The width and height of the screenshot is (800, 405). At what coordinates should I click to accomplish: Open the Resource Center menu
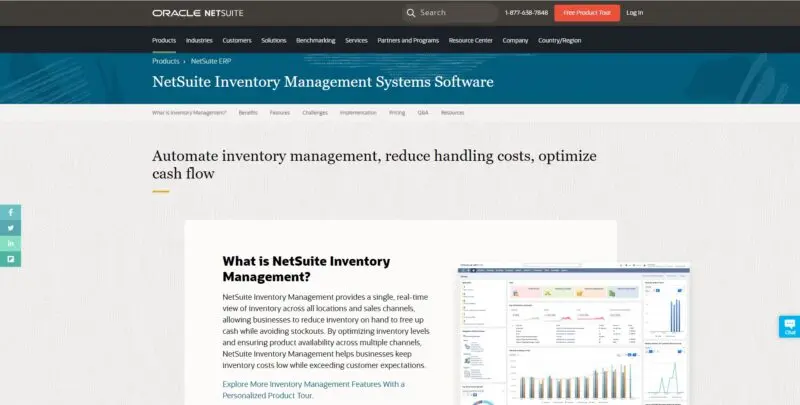[x=470, y=40]
